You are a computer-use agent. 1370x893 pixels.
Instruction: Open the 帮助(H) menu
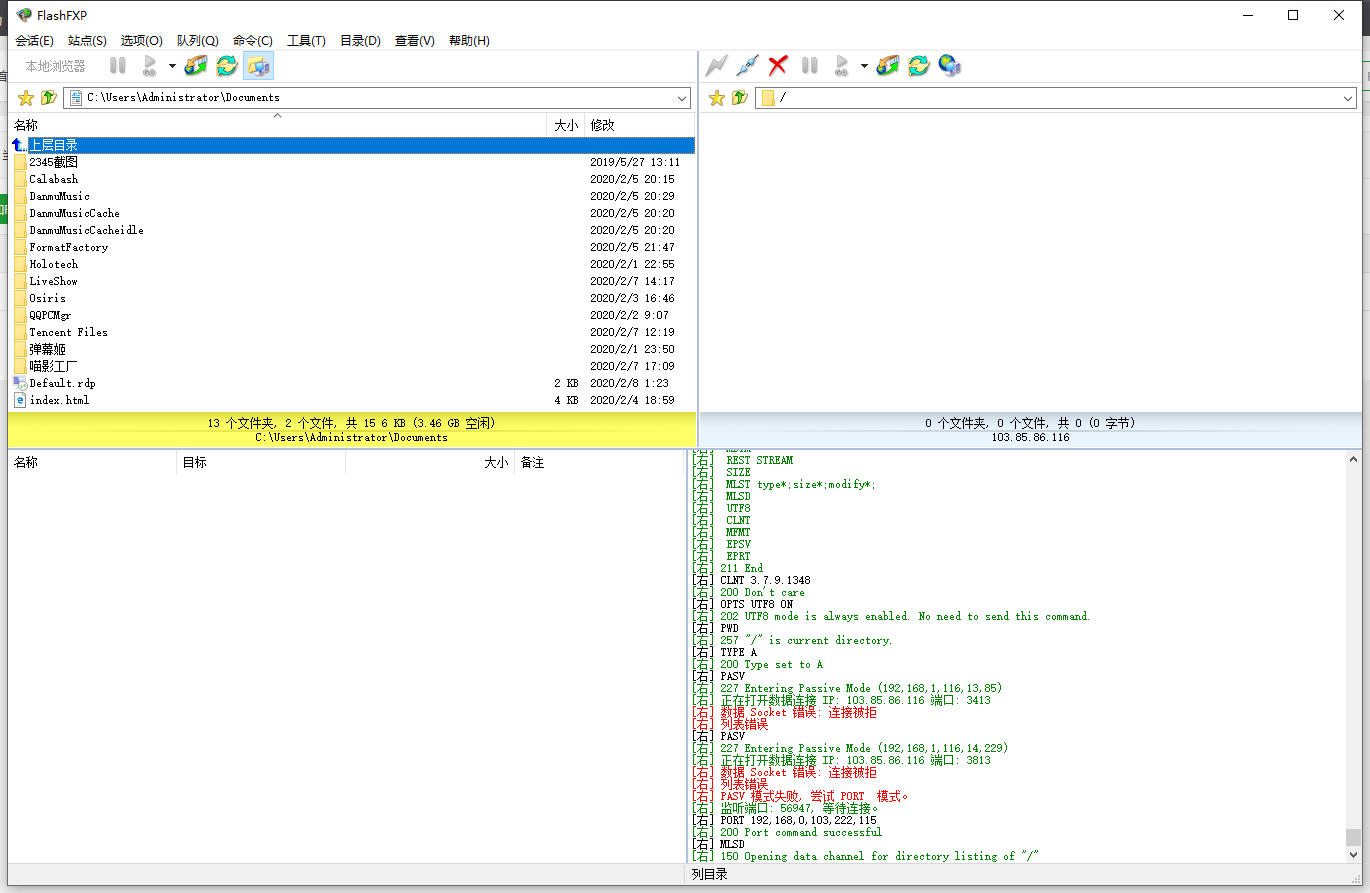(x=469, y=41)
